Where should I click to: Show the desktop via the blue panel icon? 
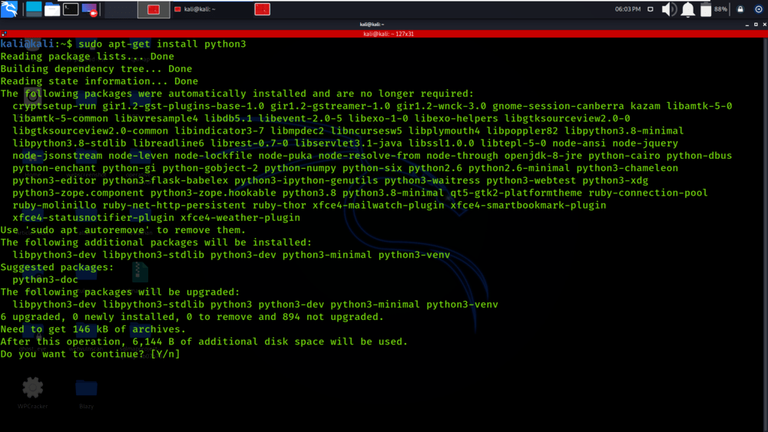point(34,9)
